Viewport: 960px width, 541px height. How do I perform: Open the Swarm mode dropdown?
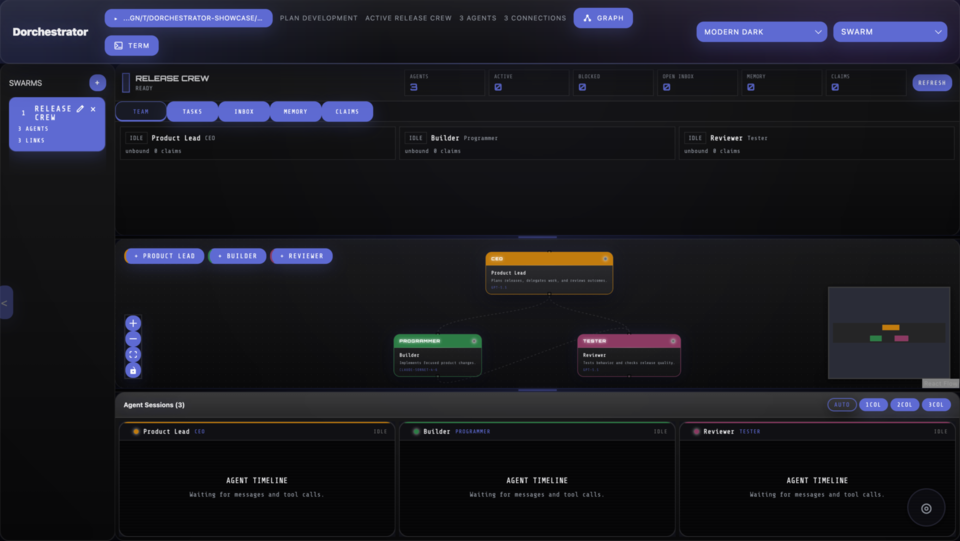click(890, 32)
